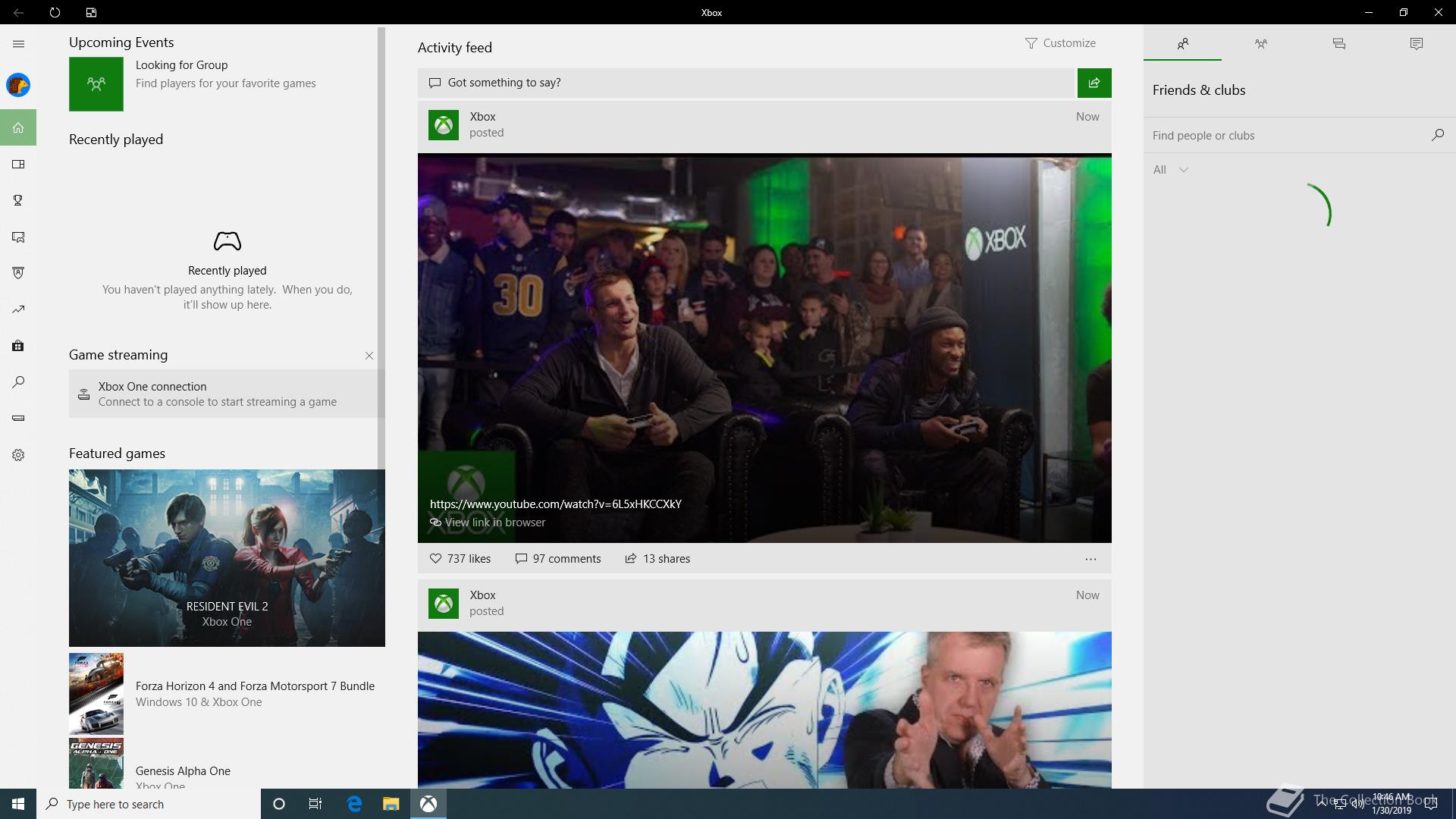
Task: Open the Microsoft Store bag icon
Action: click(x=18, y=346)
